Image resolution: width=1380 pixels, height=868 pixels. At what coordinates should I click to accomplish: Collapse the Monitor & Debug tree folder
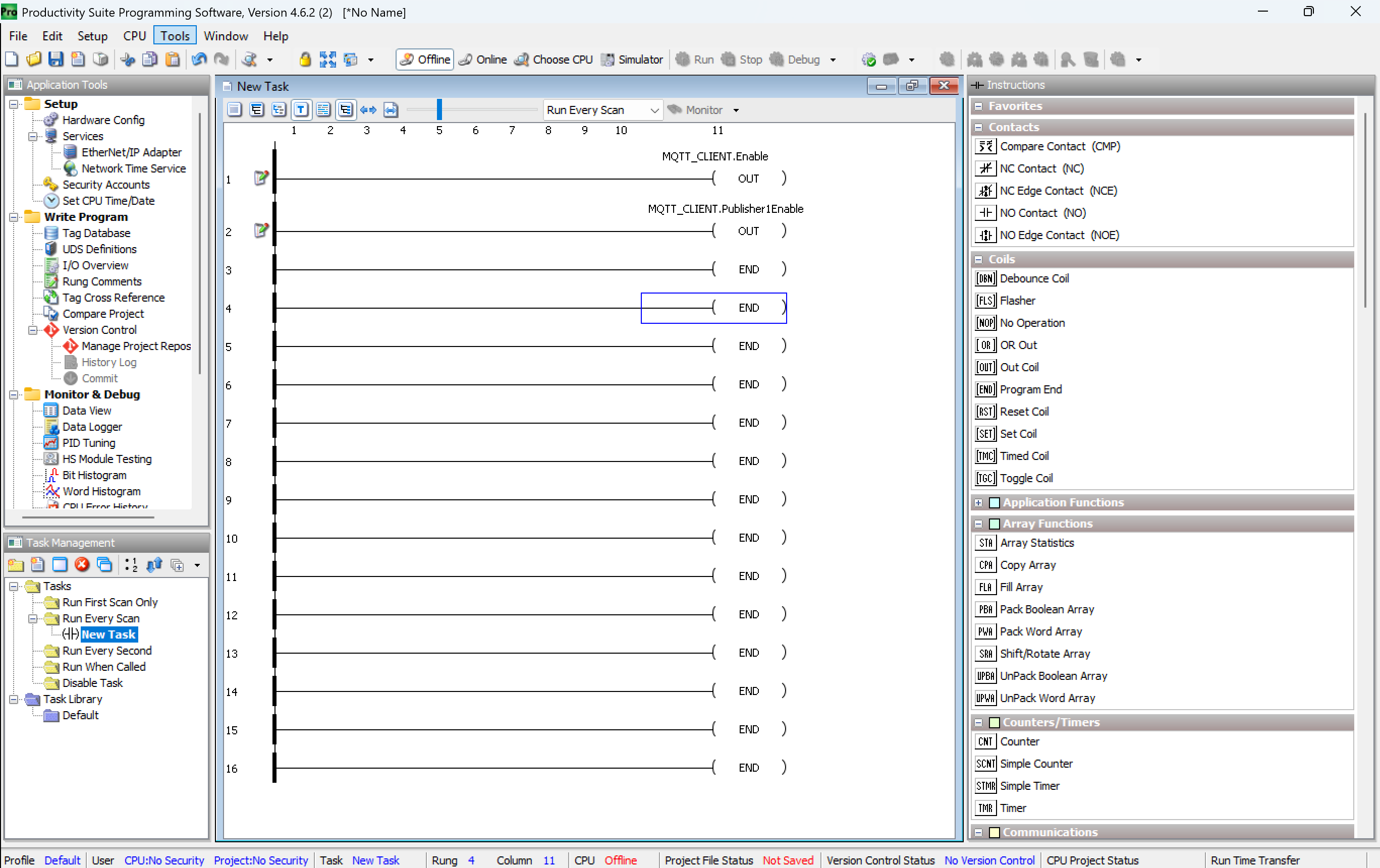(x=14, y=394)
